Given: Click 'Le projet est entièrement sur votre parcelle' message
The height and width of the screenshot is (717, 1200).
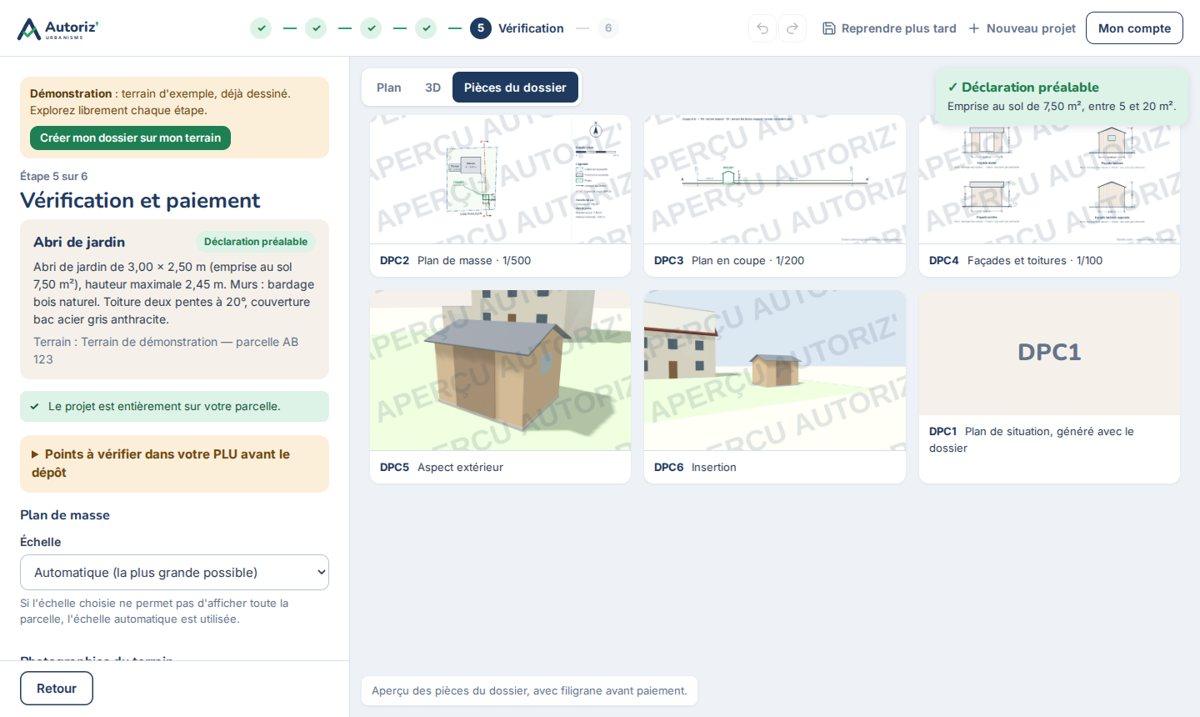Looking at the screenshot, I should 174,406.
